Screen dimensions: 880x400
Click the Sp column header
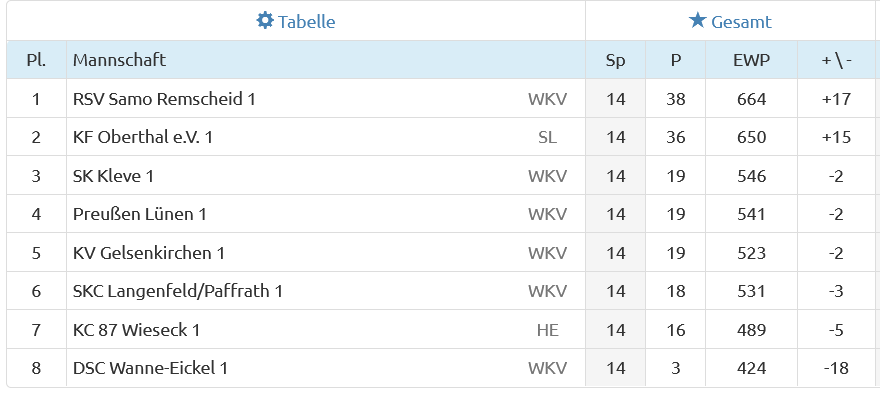tap(615, 60)
